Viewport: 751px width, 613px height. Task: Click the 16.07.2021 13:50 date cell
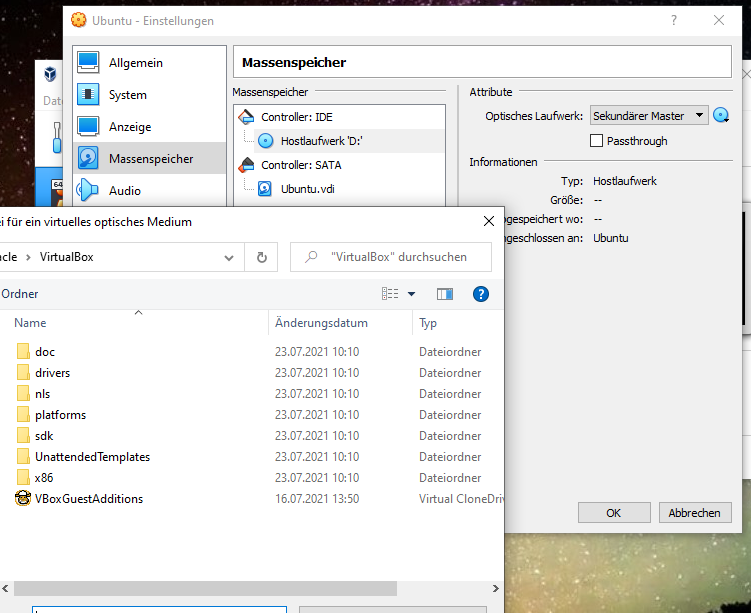click(317, 499)
